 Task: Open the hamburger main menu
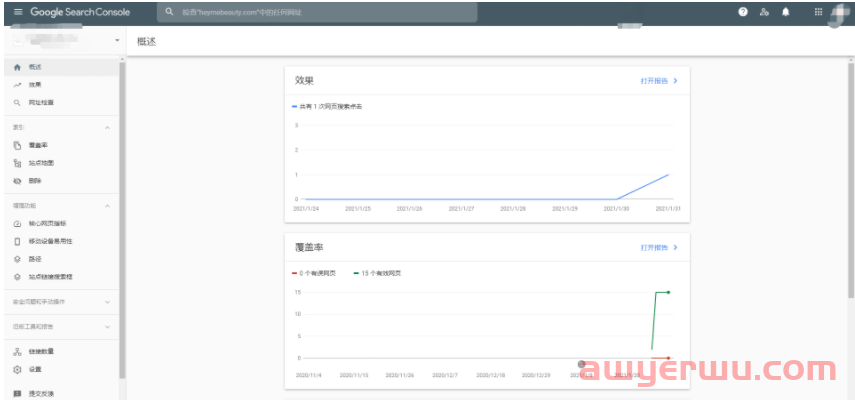pos(18,12)
